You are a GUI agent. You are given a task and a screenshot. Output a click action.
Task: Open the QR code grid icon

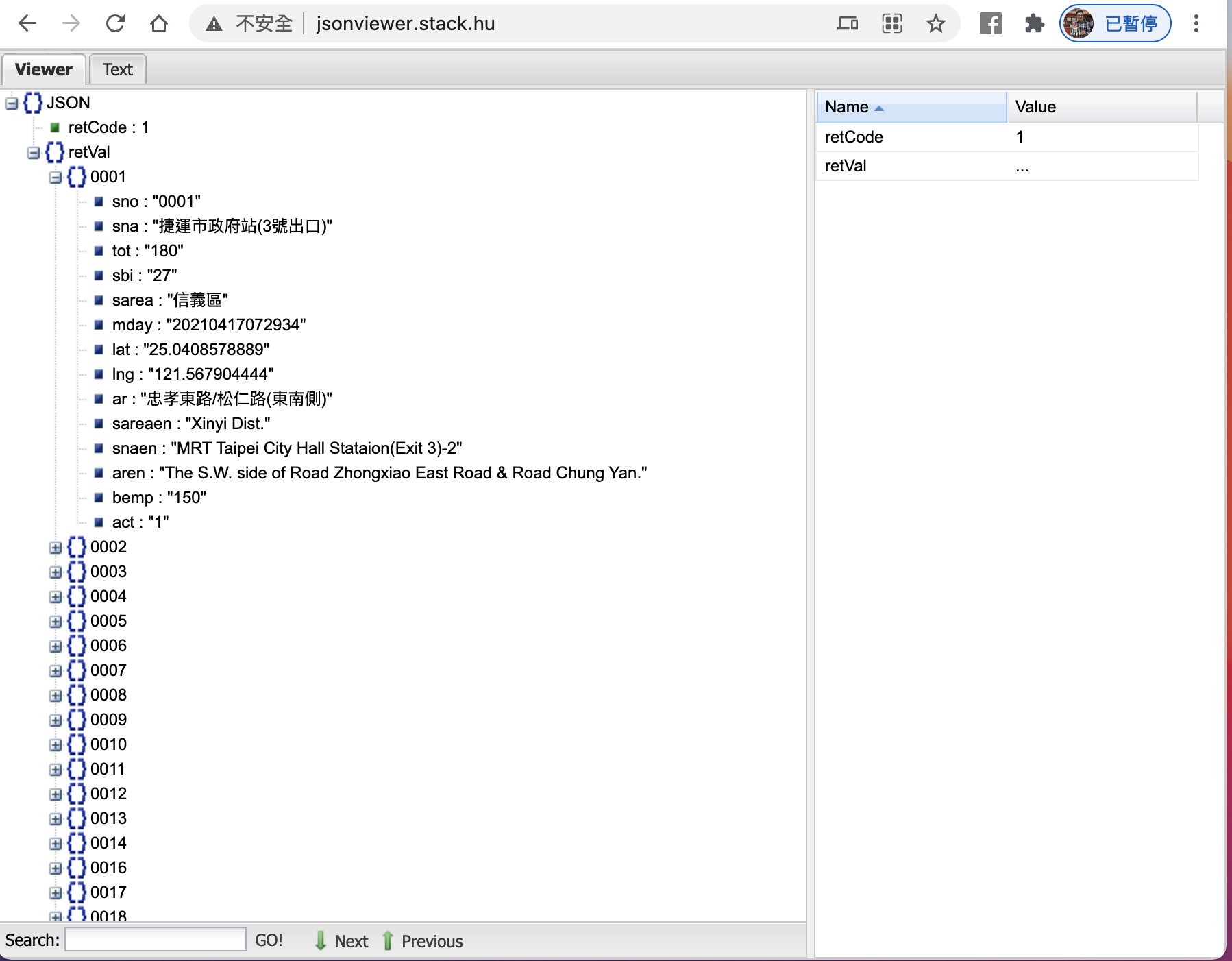[x=891, y=24]
